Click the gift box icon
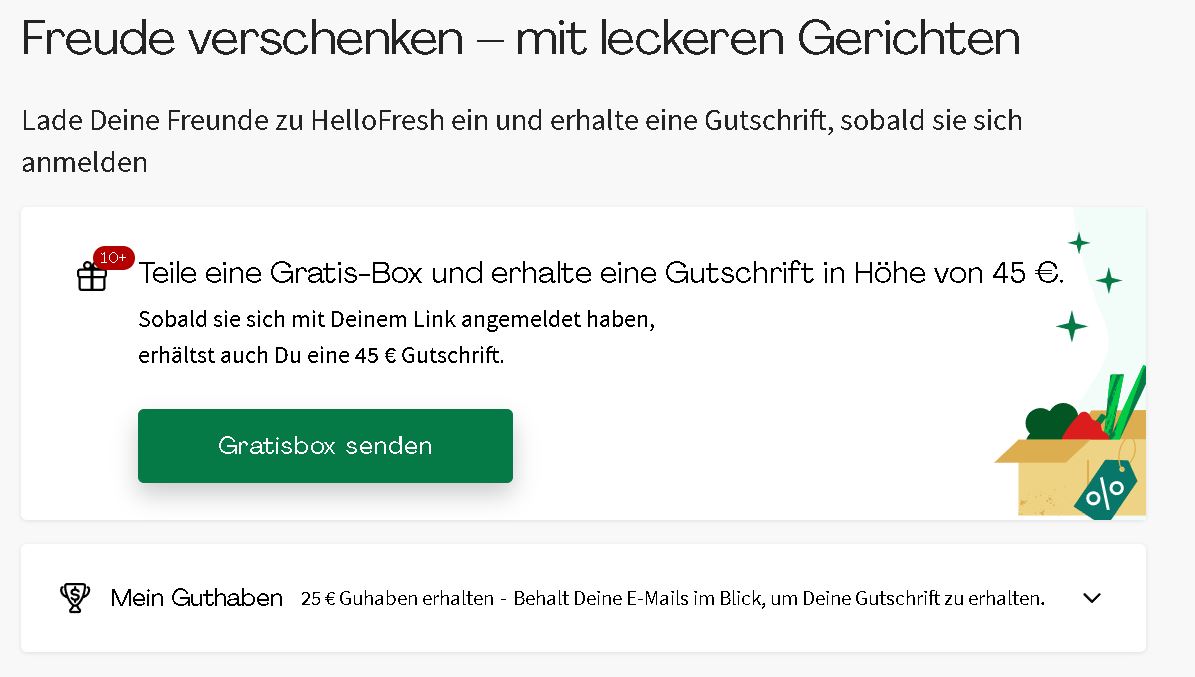This screenshot has width=1195, height=677. [x=91, y=278]
